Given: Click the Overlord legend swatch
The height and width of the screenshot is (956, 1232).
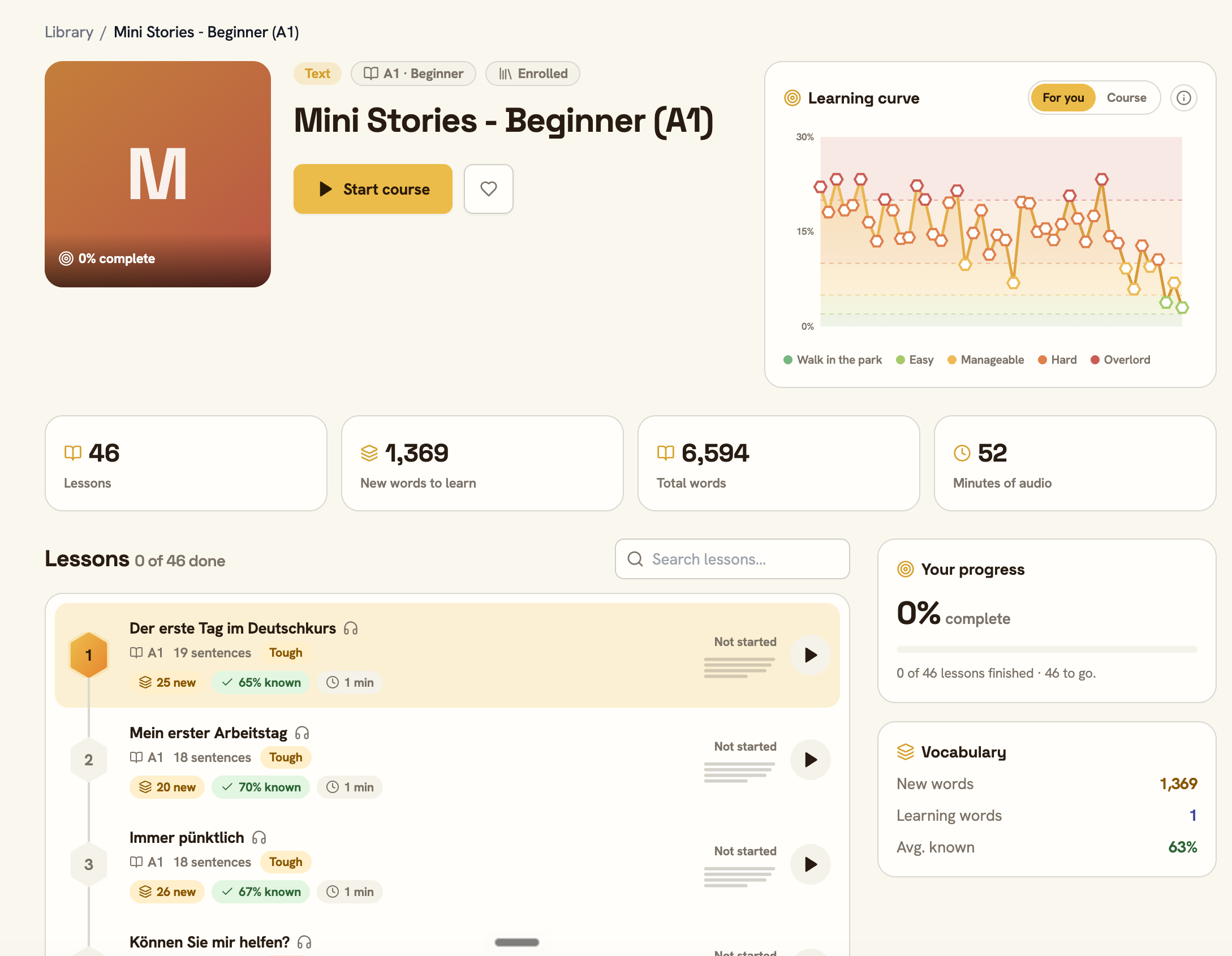Looking at the screenshot, I should (1095, 360).
